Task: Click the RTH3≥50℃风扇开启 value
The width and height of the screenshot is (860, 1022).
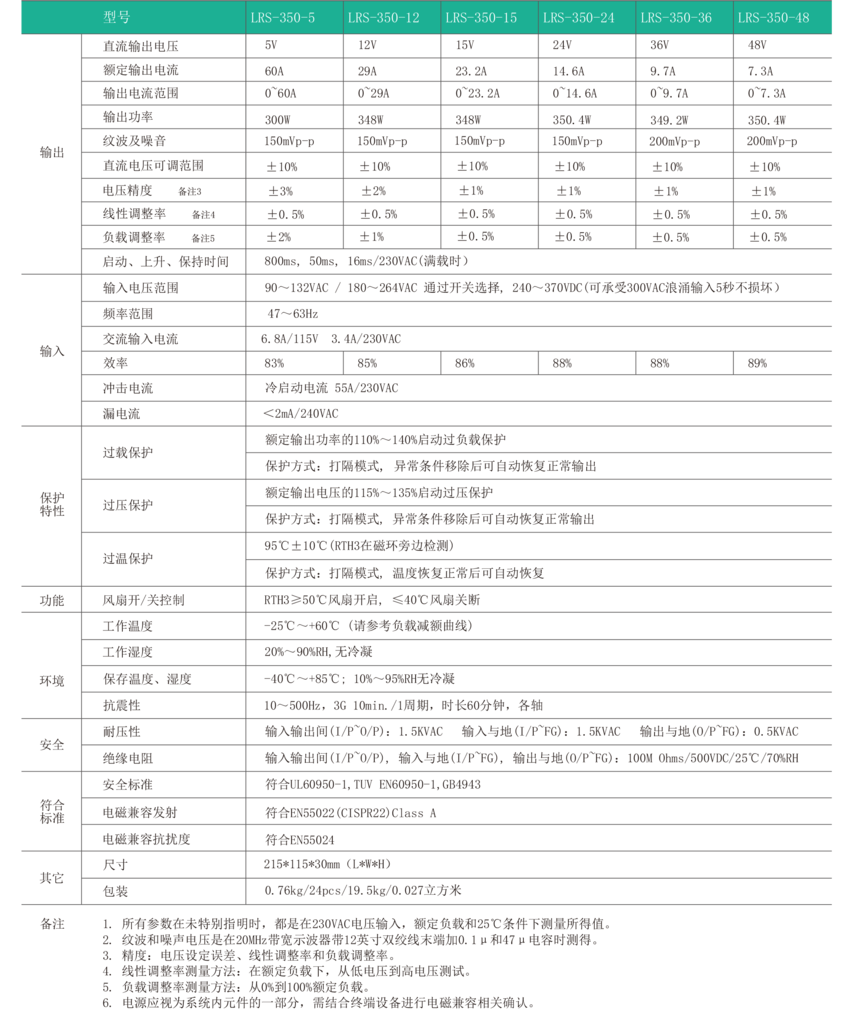Action: [372, 600]
